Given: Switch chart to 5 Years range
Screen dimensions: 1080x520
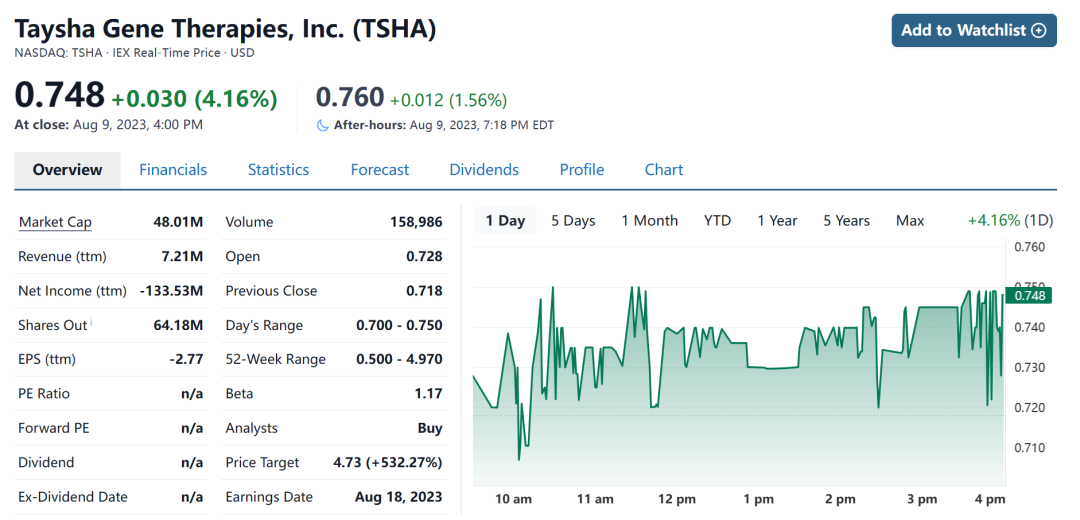Looking at the screenshot, I should pyautogui.click(x=847, y=221).
